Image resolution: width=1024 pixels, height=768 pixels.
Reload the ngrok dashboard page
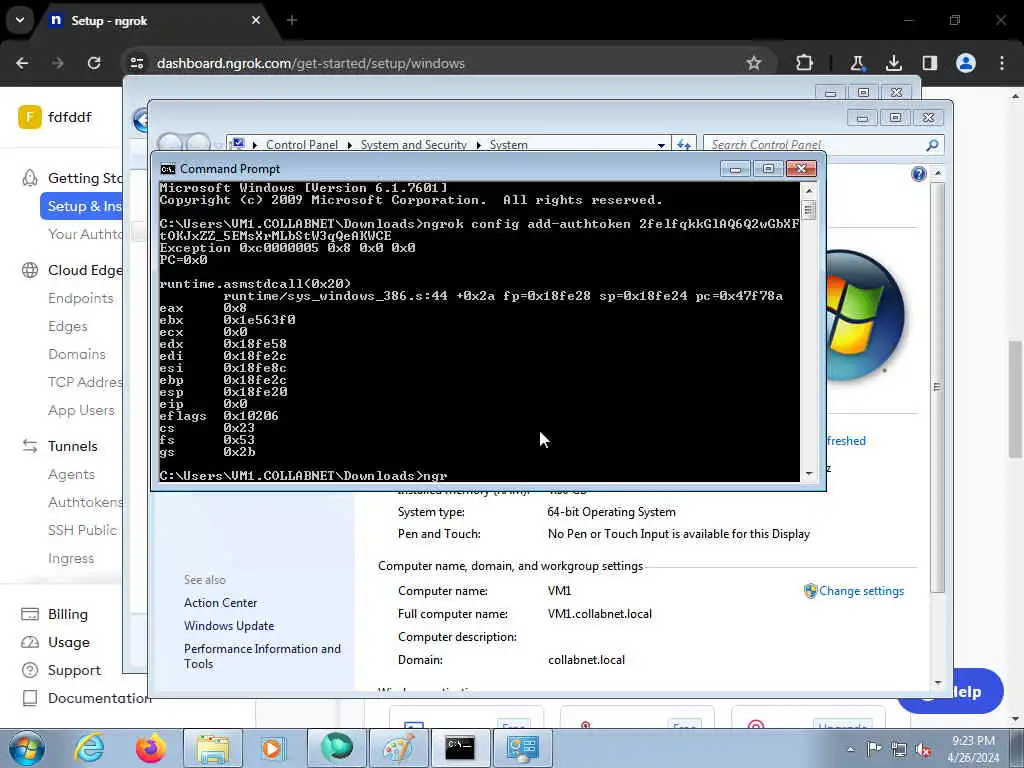coord(94,63)
